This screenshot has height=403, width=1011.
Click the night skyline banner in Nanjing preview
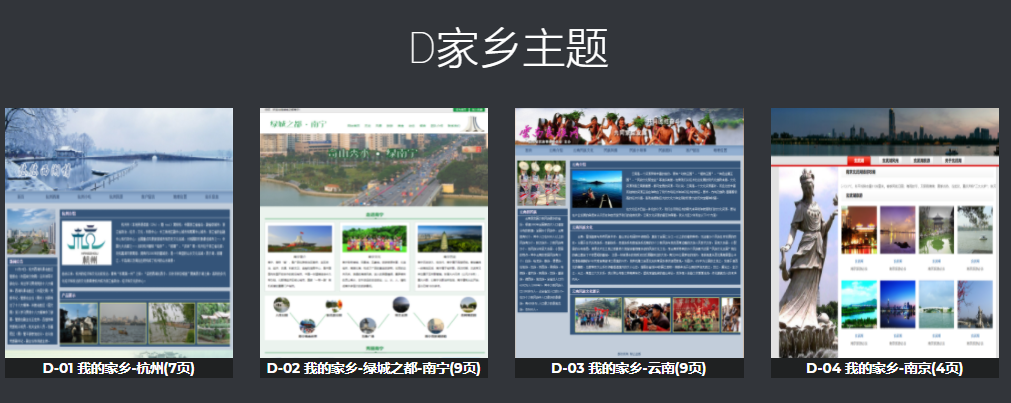point(884,130)
